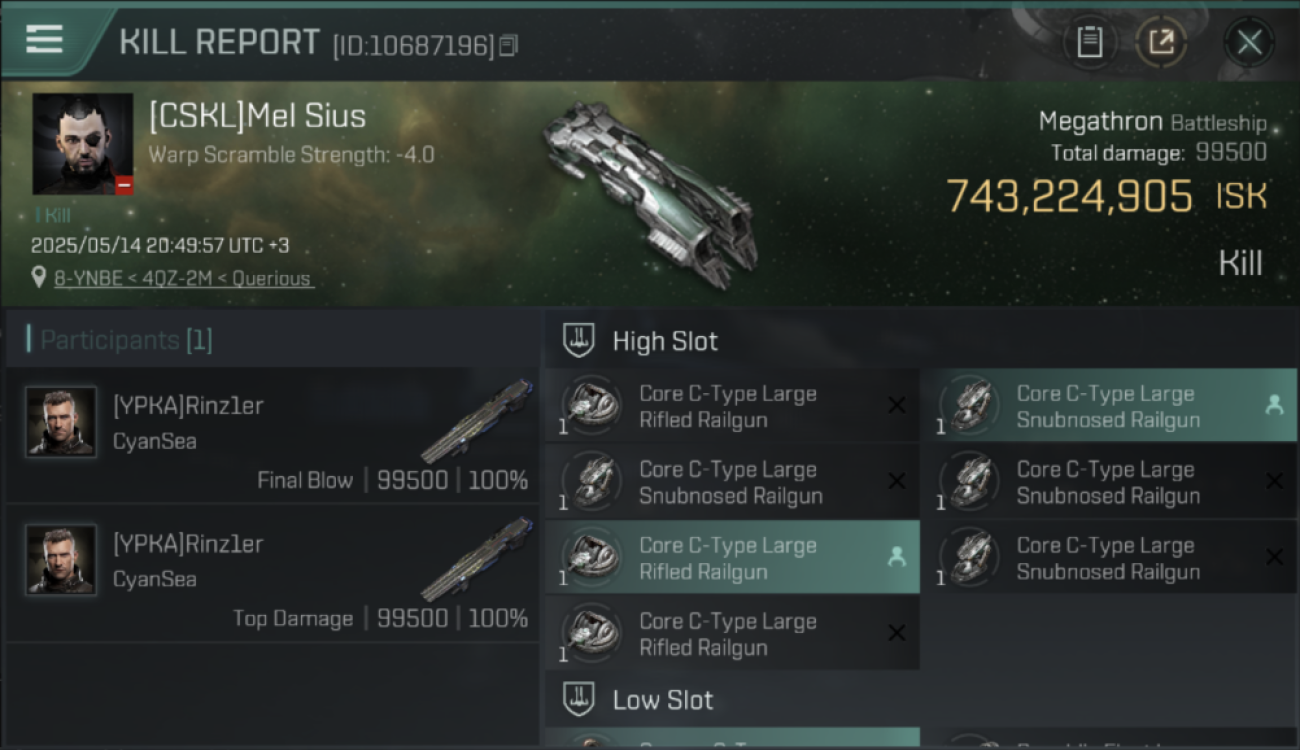Open Mel Sius character portrait

click(83, 144)
